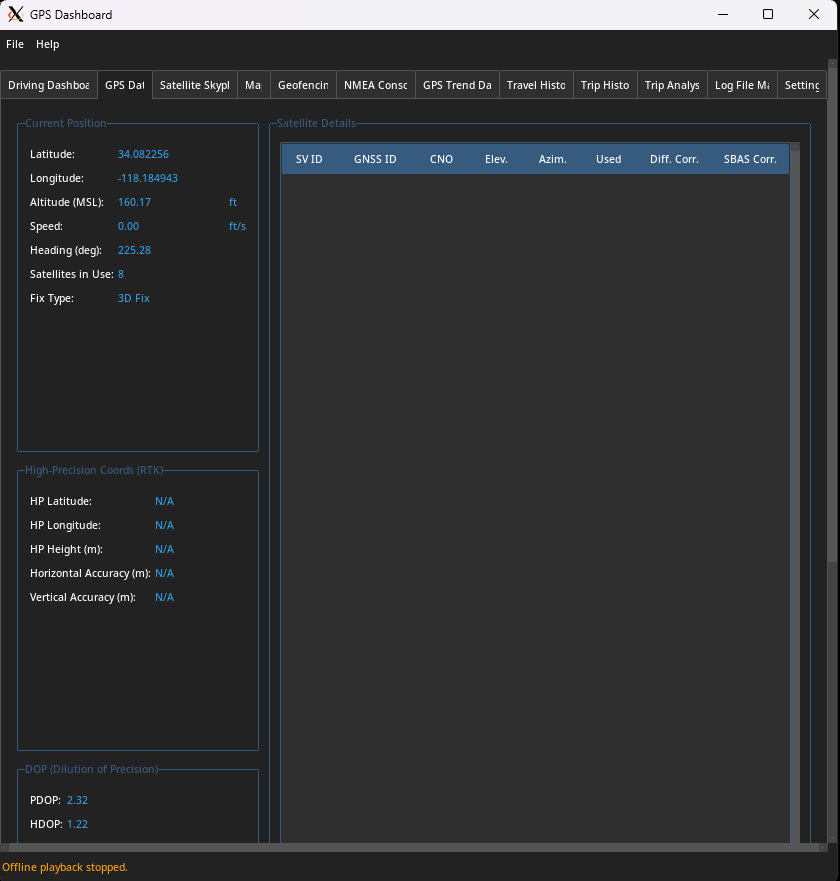View the Trip Analysis tab

pos(672,85)
